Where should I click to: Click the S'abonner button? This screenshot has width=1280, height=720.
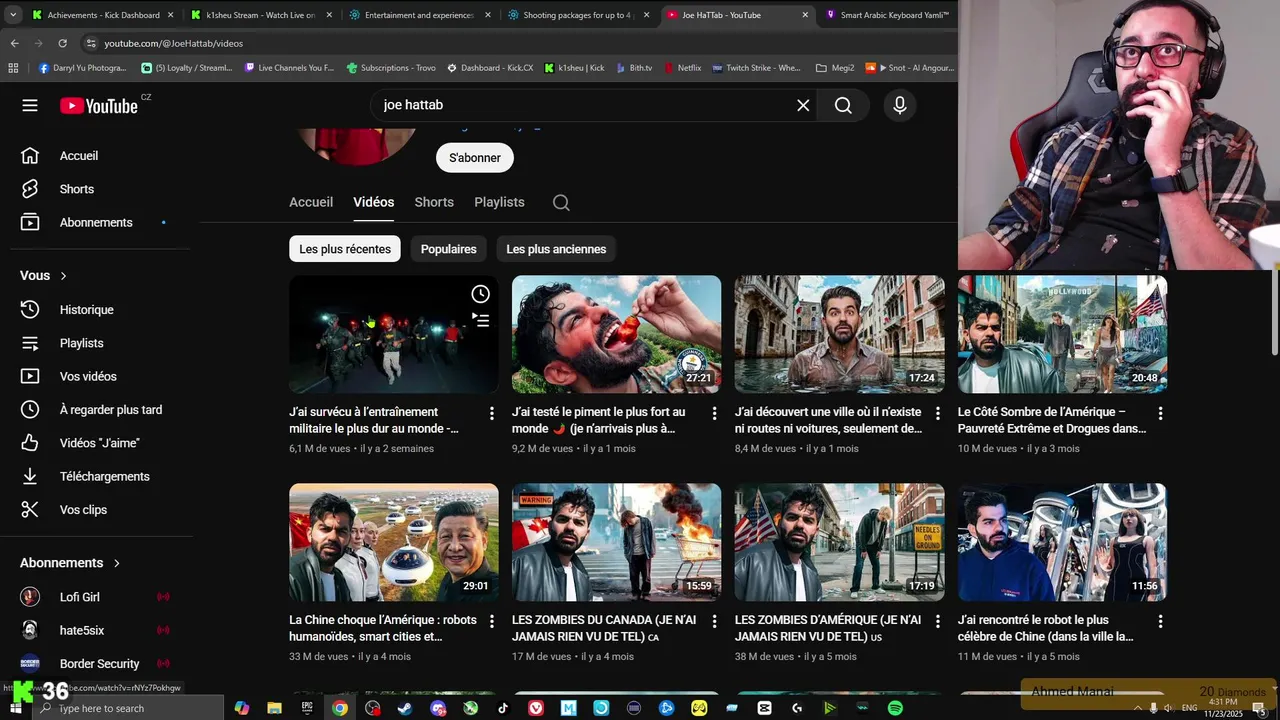click(475, 158)
